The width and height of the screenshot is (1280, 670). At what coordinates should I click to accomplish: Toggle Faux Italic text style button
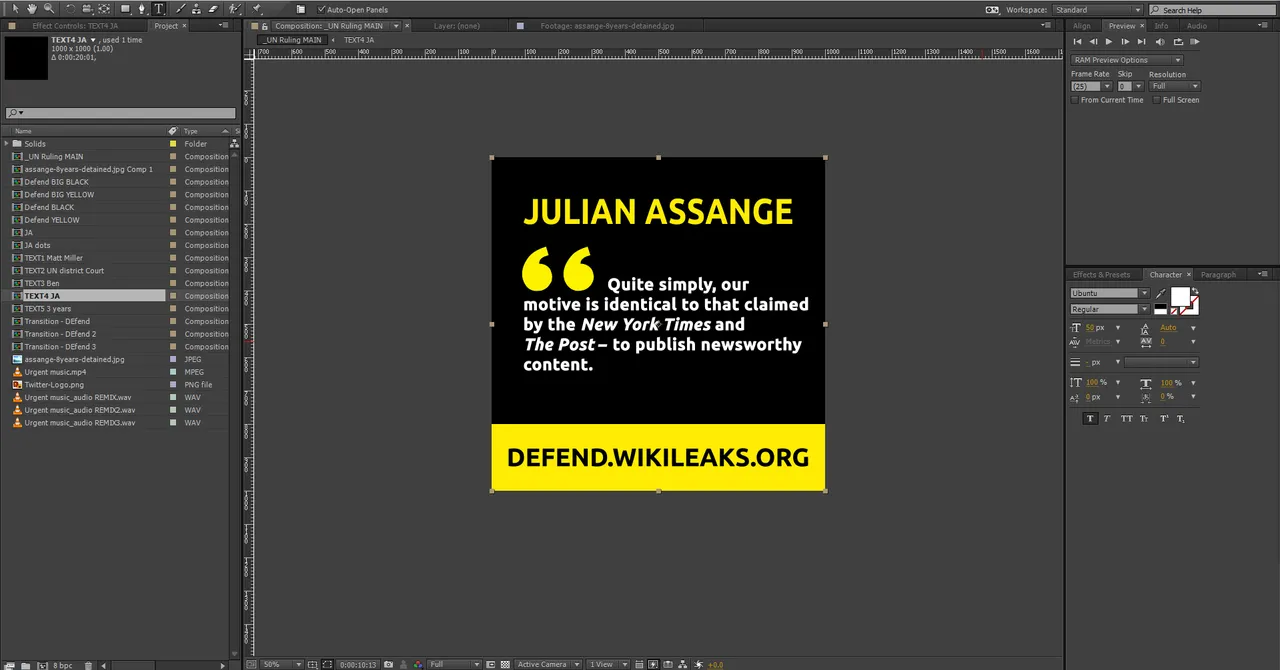point(1107,418)
